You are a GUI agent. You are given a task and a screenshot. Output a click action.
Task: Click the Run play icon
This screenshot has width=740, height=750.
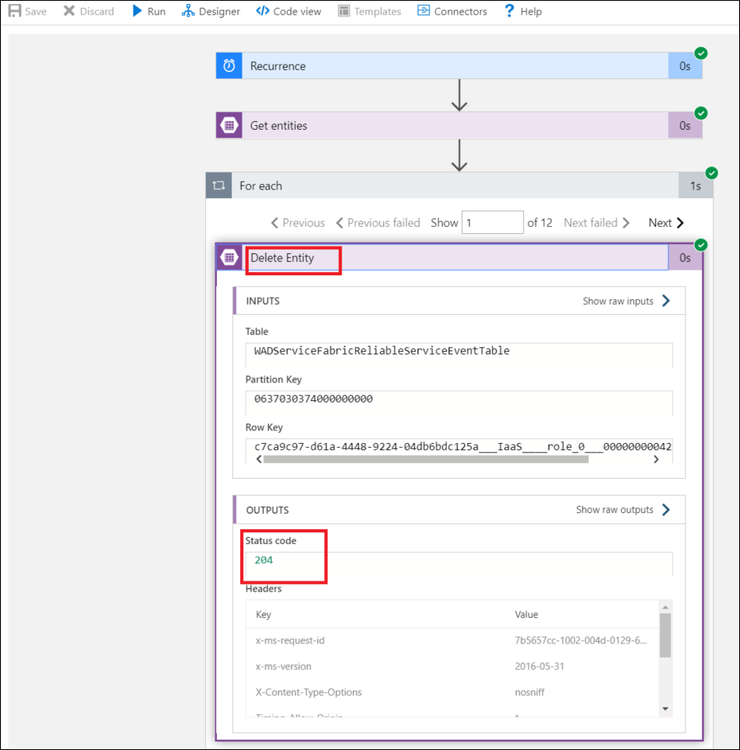tap(137, 11)
